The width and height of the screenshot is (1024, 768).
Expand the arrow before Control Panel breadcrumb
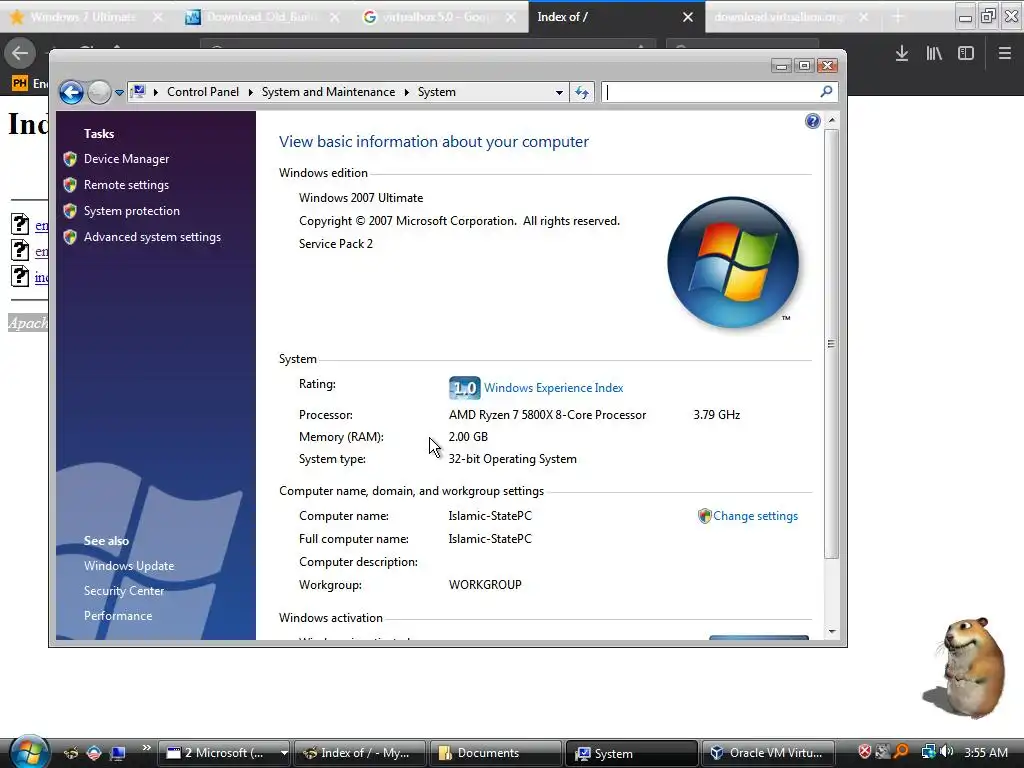coord(156,92)
